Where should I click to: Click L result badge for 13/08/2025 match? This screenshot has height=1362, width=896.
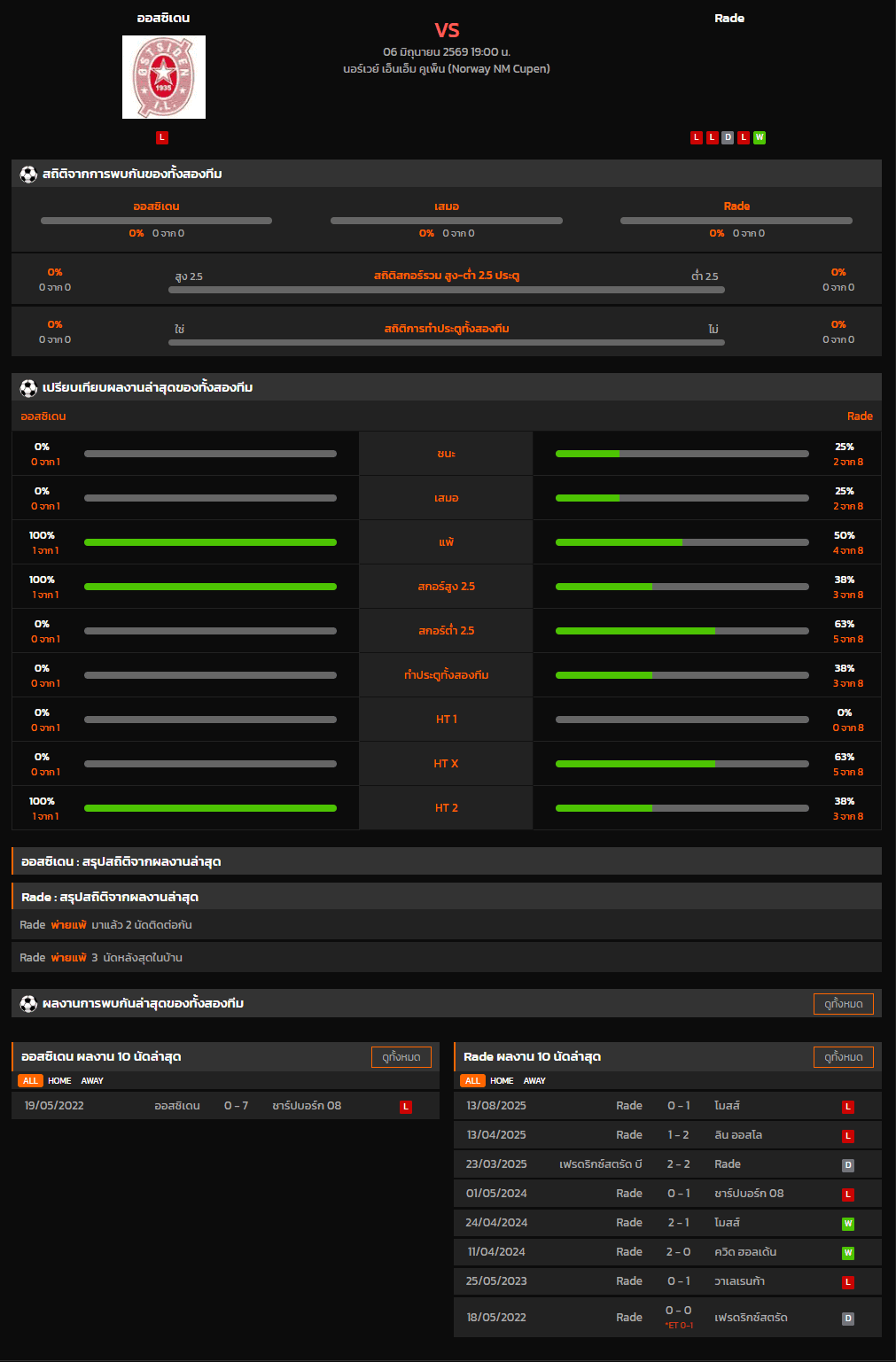click(x=848, y=1107)
